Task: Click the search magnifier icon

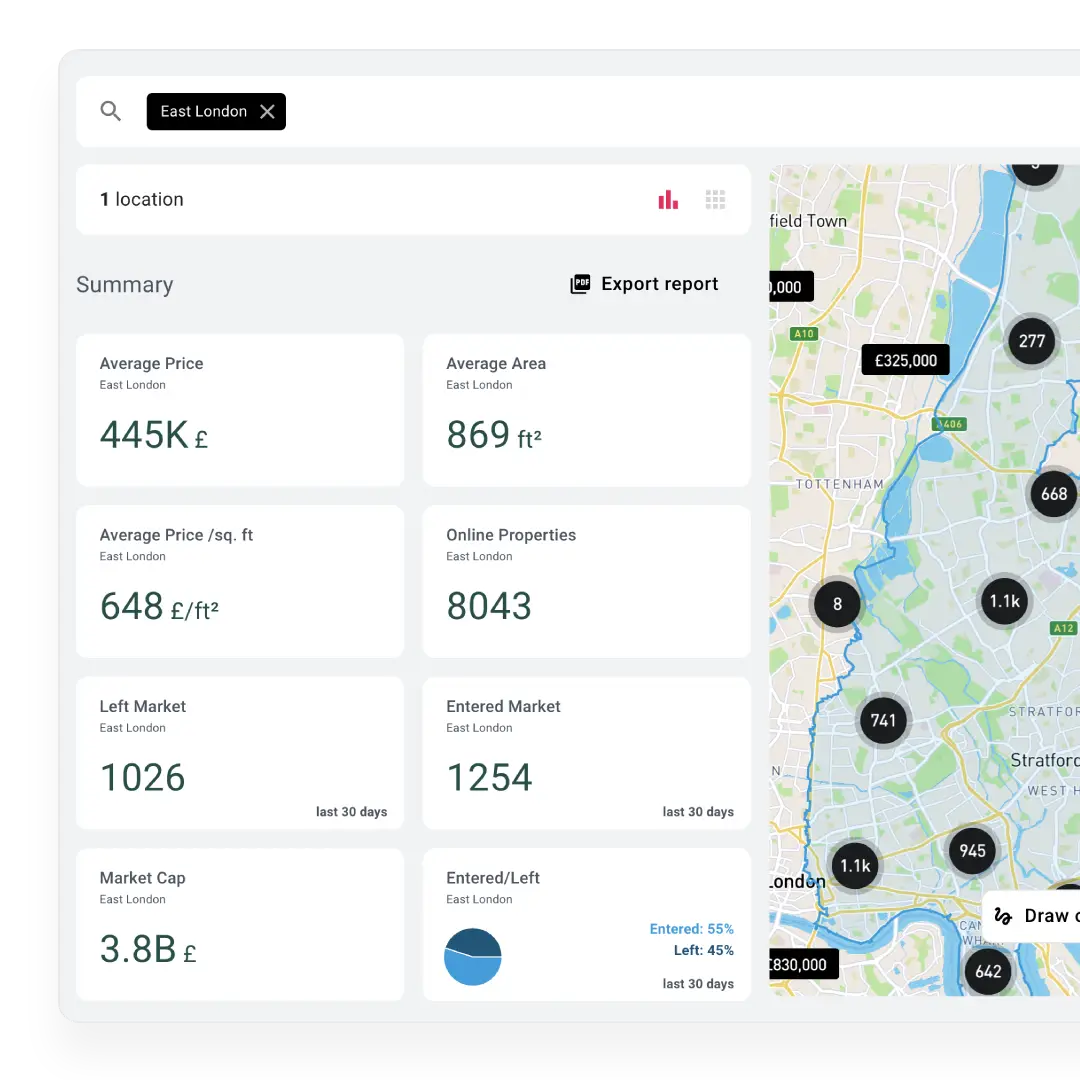Action: (x=111, y=112)
